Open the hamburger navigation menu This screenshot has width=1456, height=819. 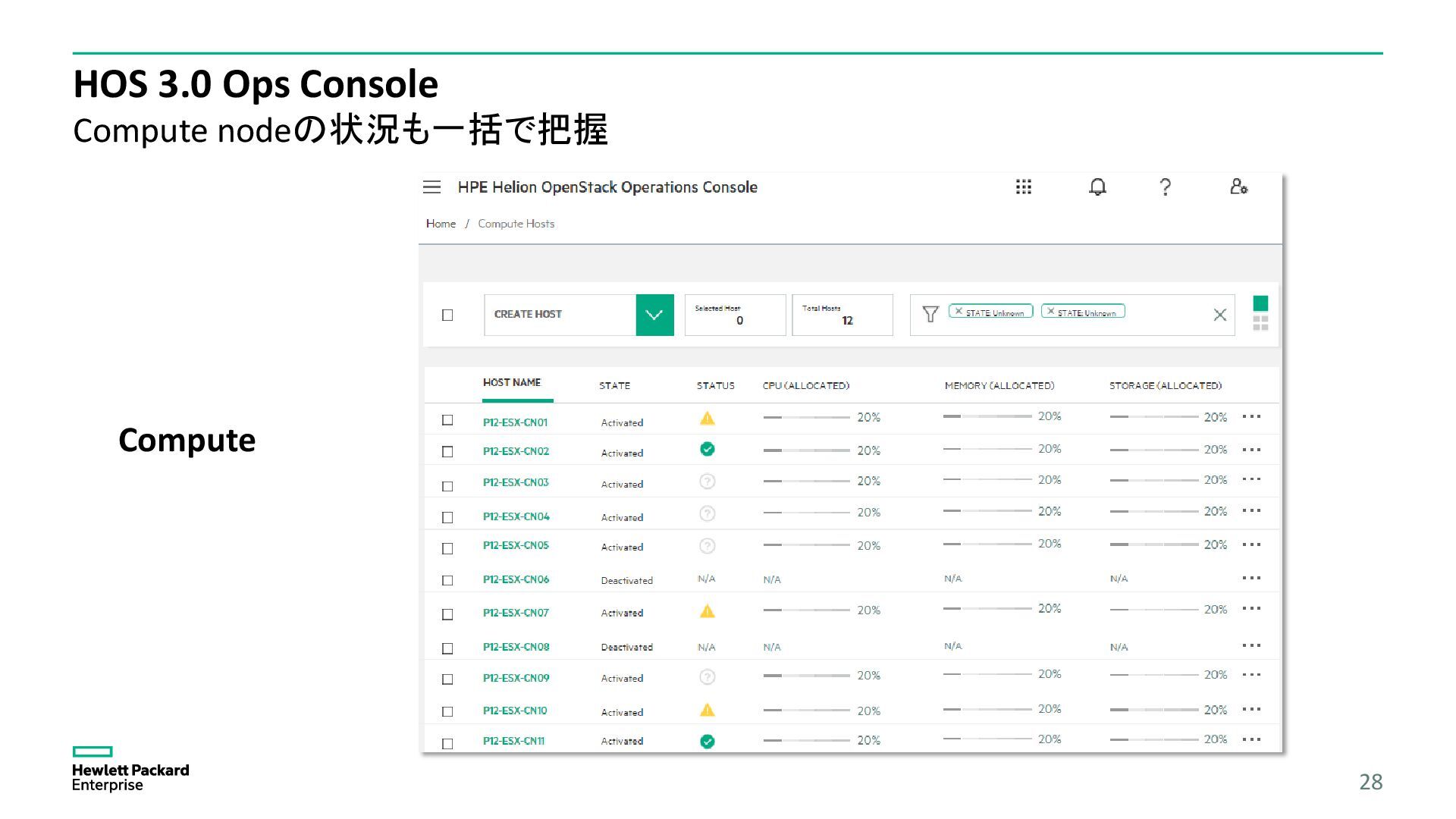pos(431,187)
